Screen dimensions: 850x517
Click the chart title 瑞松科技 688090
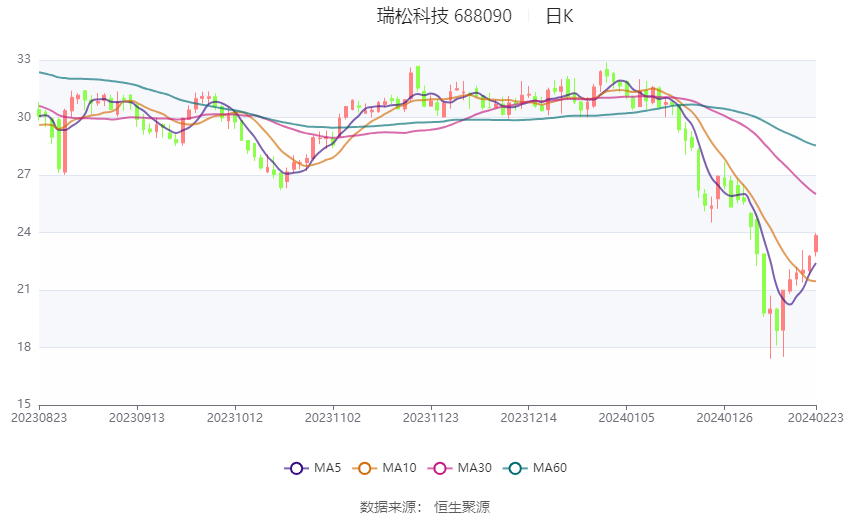click(x=444, y=16)
